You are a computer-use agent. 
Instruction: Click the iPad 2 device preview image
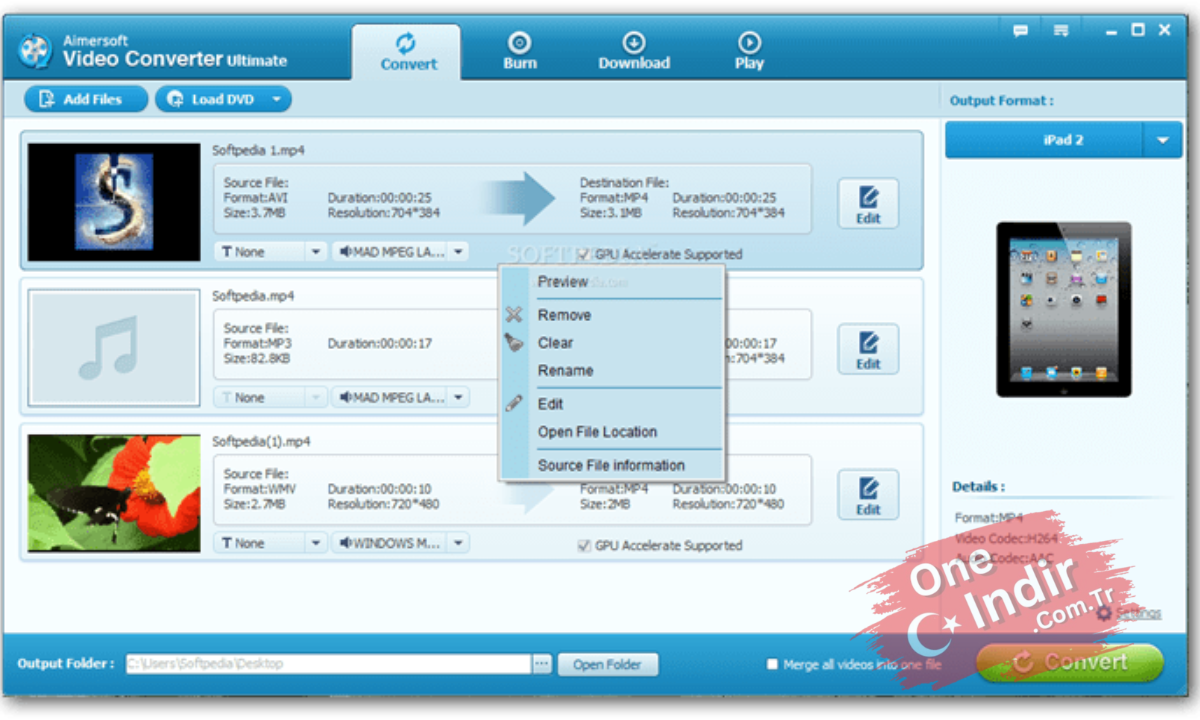coord(1063,309)
